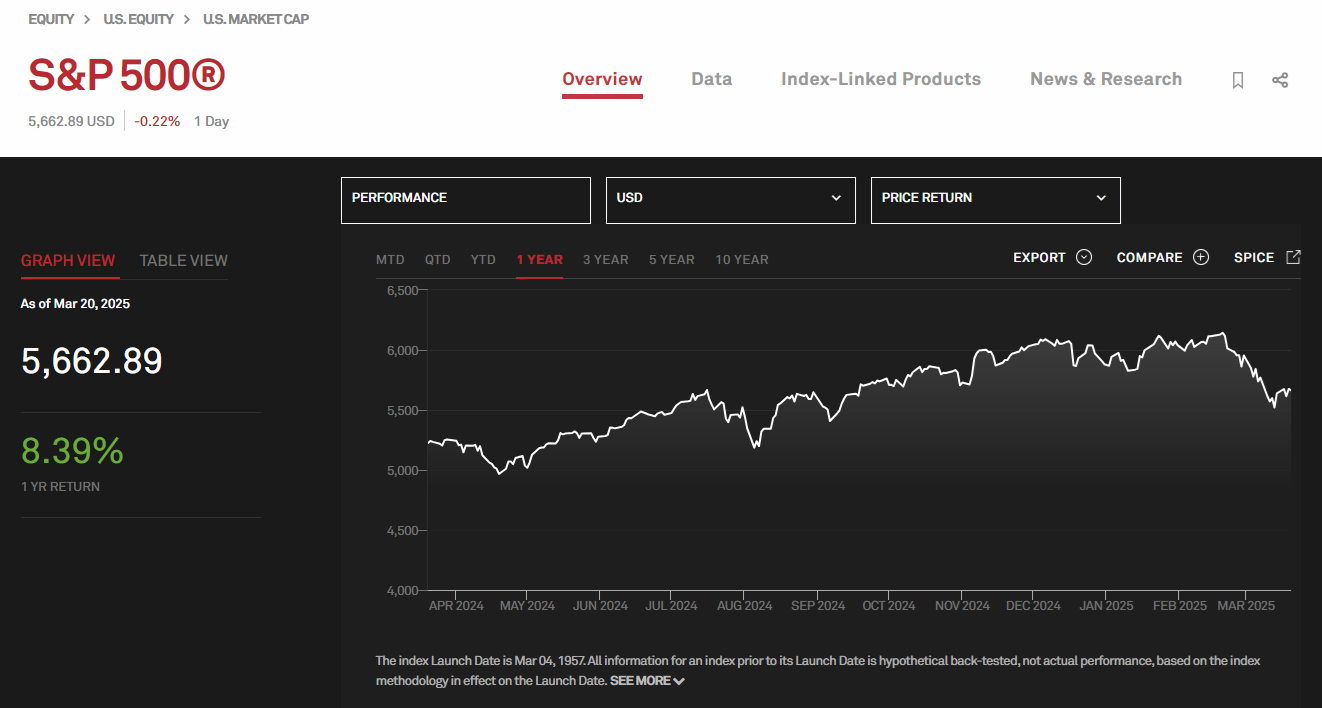Click the 5,662.89 USD price in header

click(71, 121)
